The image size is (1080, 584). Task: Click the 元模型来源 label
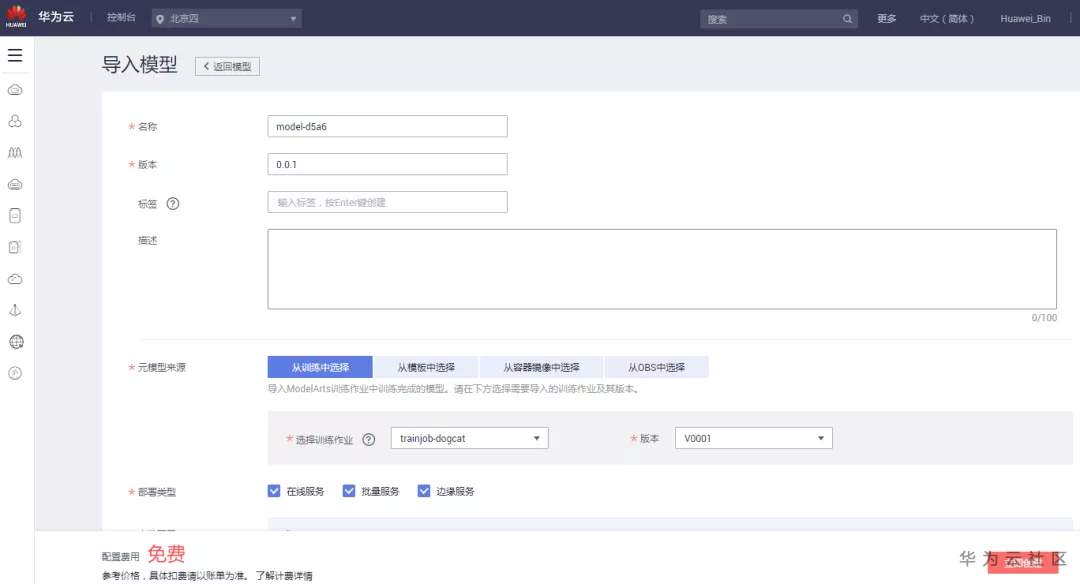click(162, 367)
